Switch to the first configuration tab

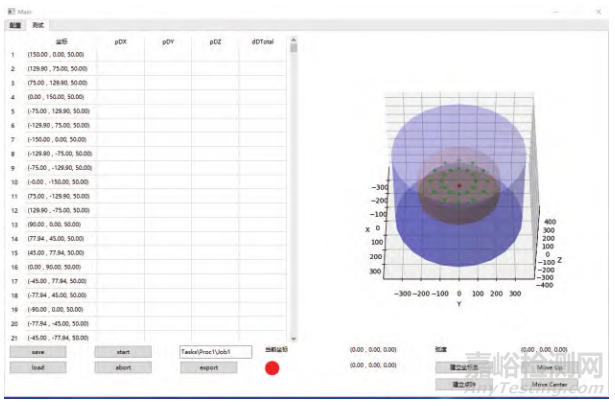15,23
